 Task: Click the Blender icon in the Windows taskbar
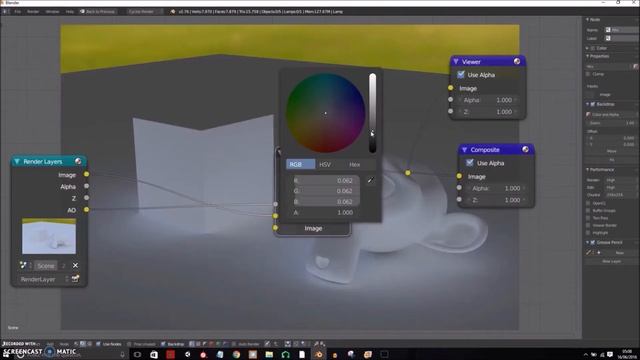(x=319, y=354)
